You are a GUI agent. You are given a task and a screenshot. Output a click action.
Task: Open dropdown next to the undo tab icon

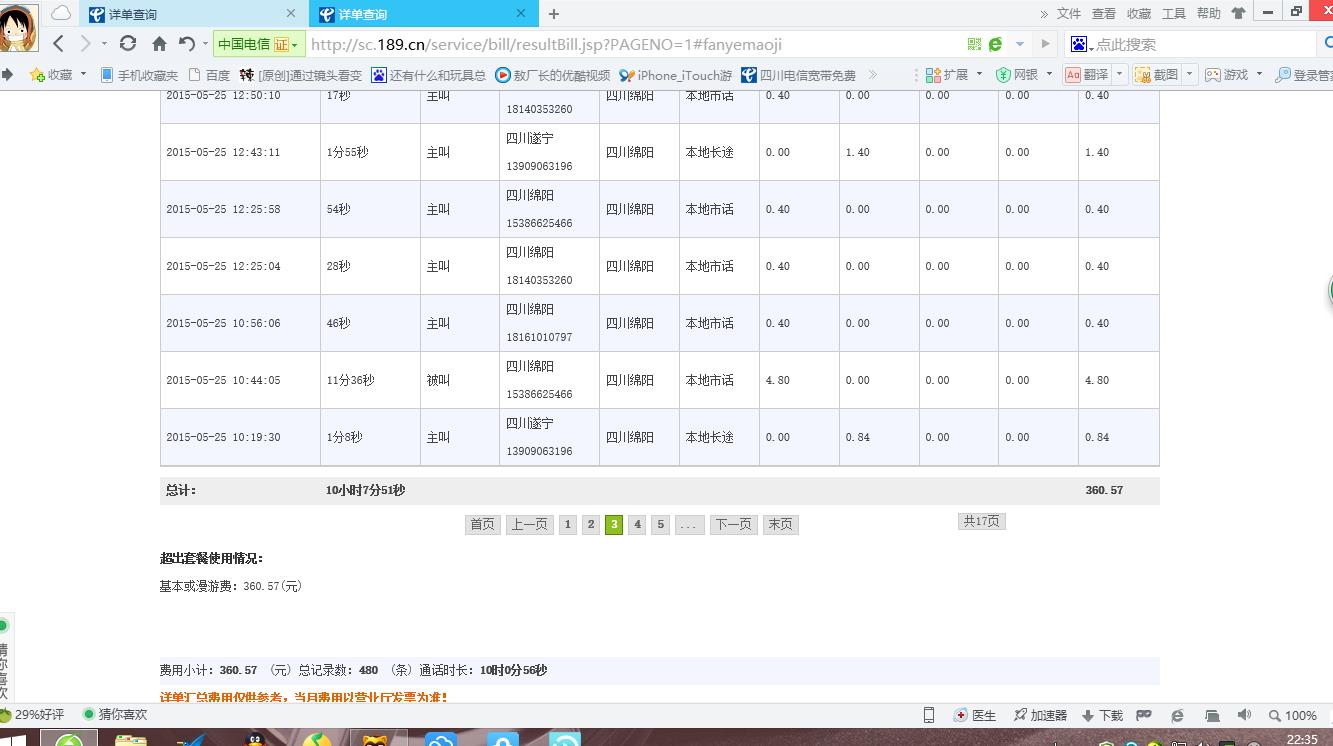point(205,44)
